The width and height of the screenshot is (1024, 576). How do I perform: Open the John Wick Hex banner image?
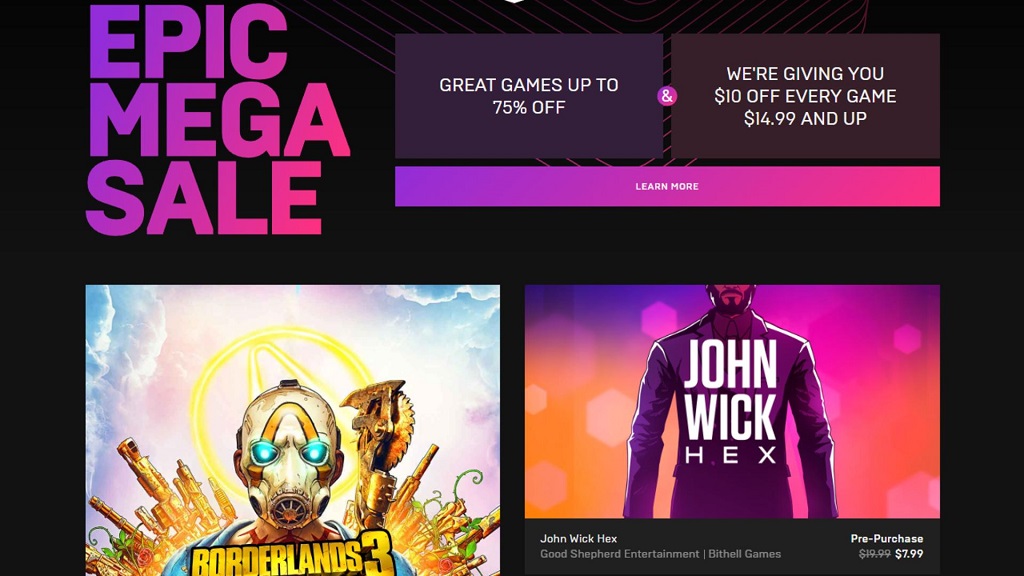732,401
